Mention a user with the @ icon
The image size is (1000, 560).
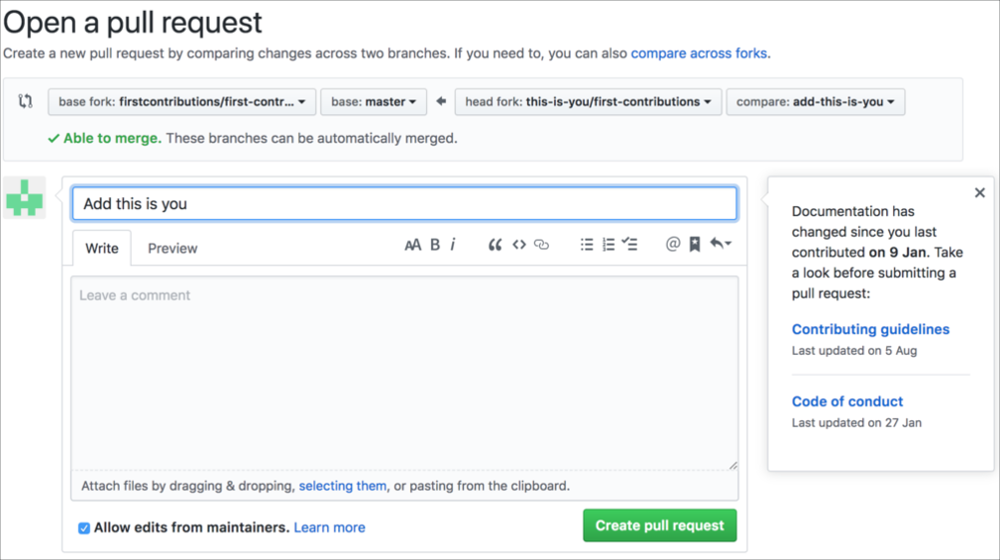tap(673, 244)
